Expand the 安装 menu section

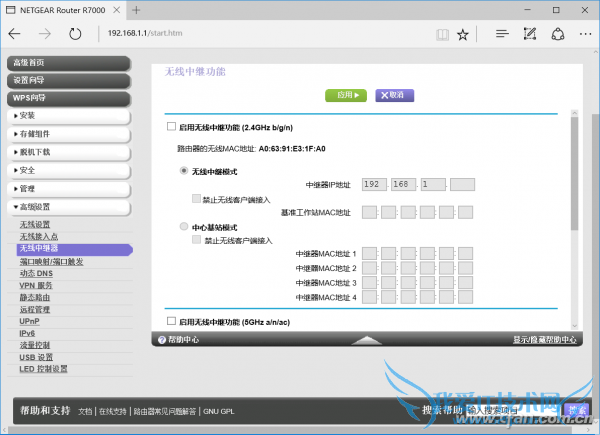click(x=69, y=116)
